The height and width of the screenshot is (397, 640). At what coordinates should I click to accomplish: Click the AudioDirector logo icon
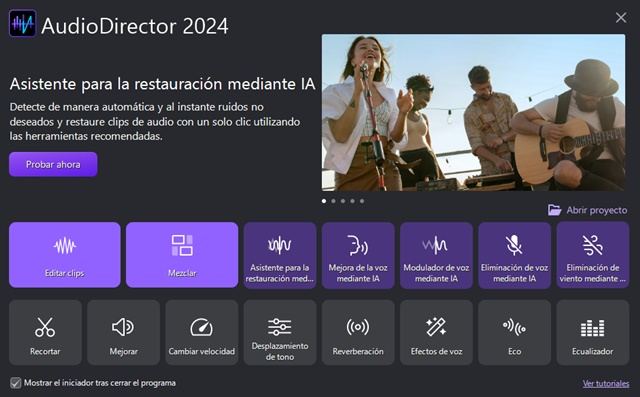[22, 24]
